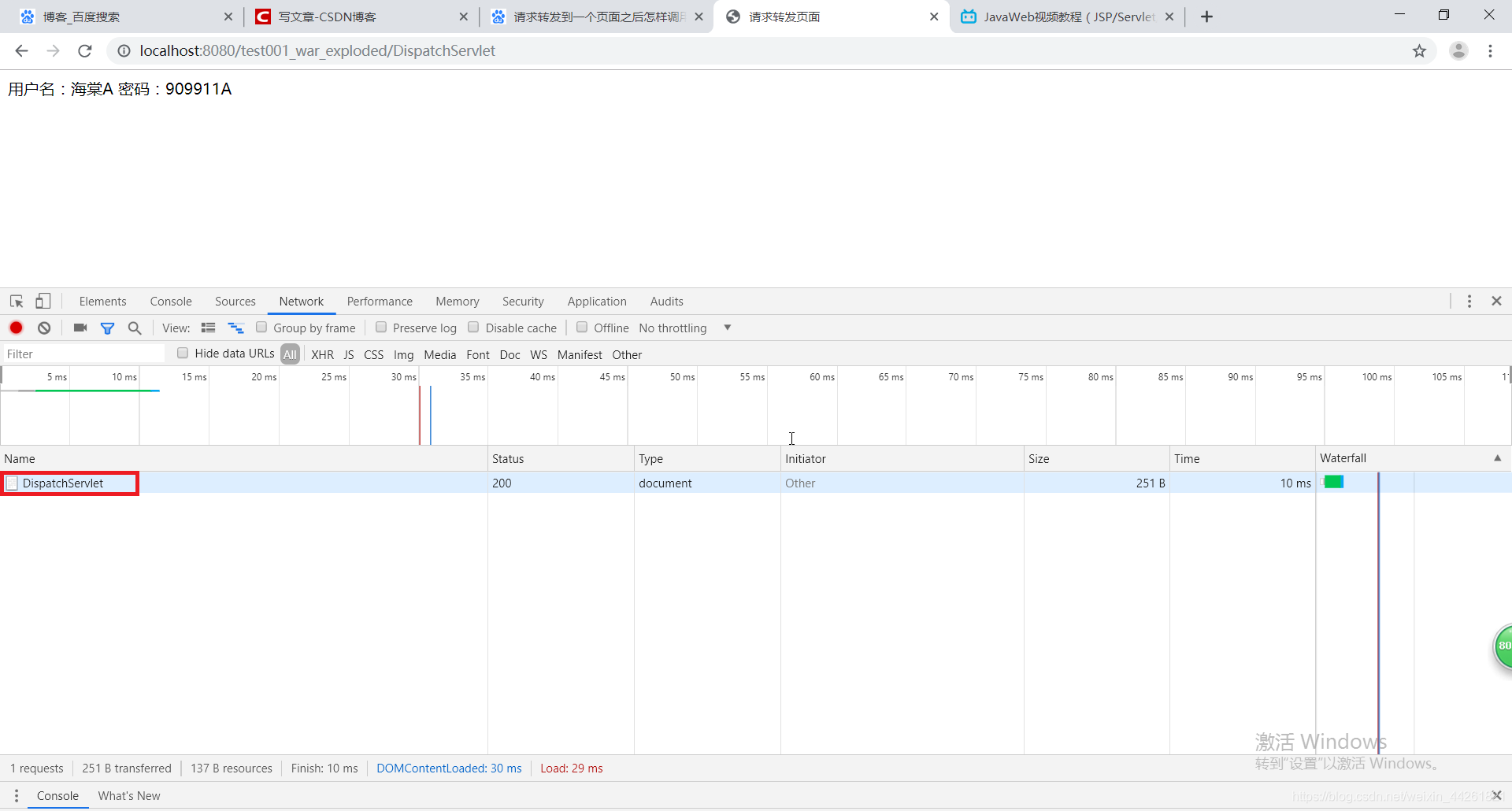Close the 博客_百度搜索 tab

[x=228, y=17]
